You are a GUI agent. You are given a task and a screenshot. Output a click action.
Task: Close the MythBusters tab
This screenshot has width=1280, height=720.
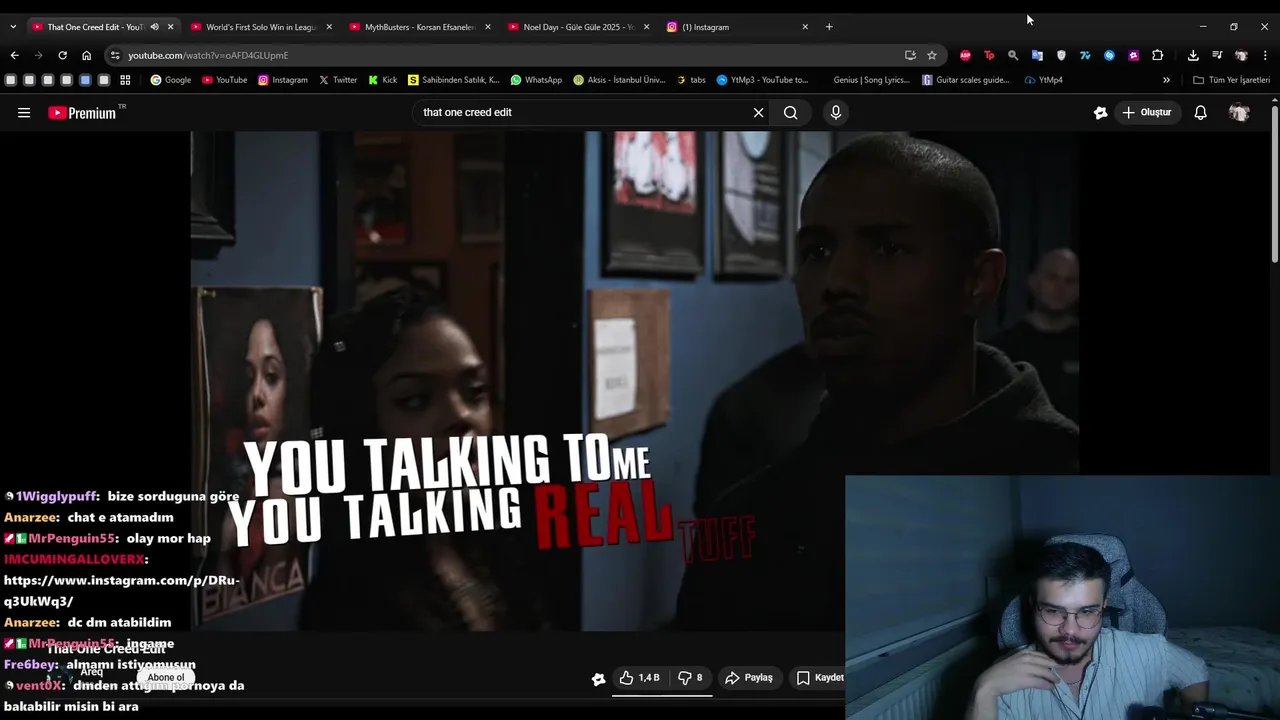(x=487, y=27)
